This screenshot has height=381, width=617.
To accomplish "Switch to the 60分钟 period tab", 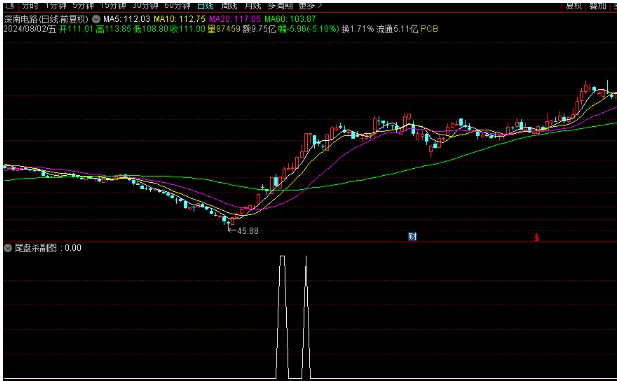I will point(177,6).
